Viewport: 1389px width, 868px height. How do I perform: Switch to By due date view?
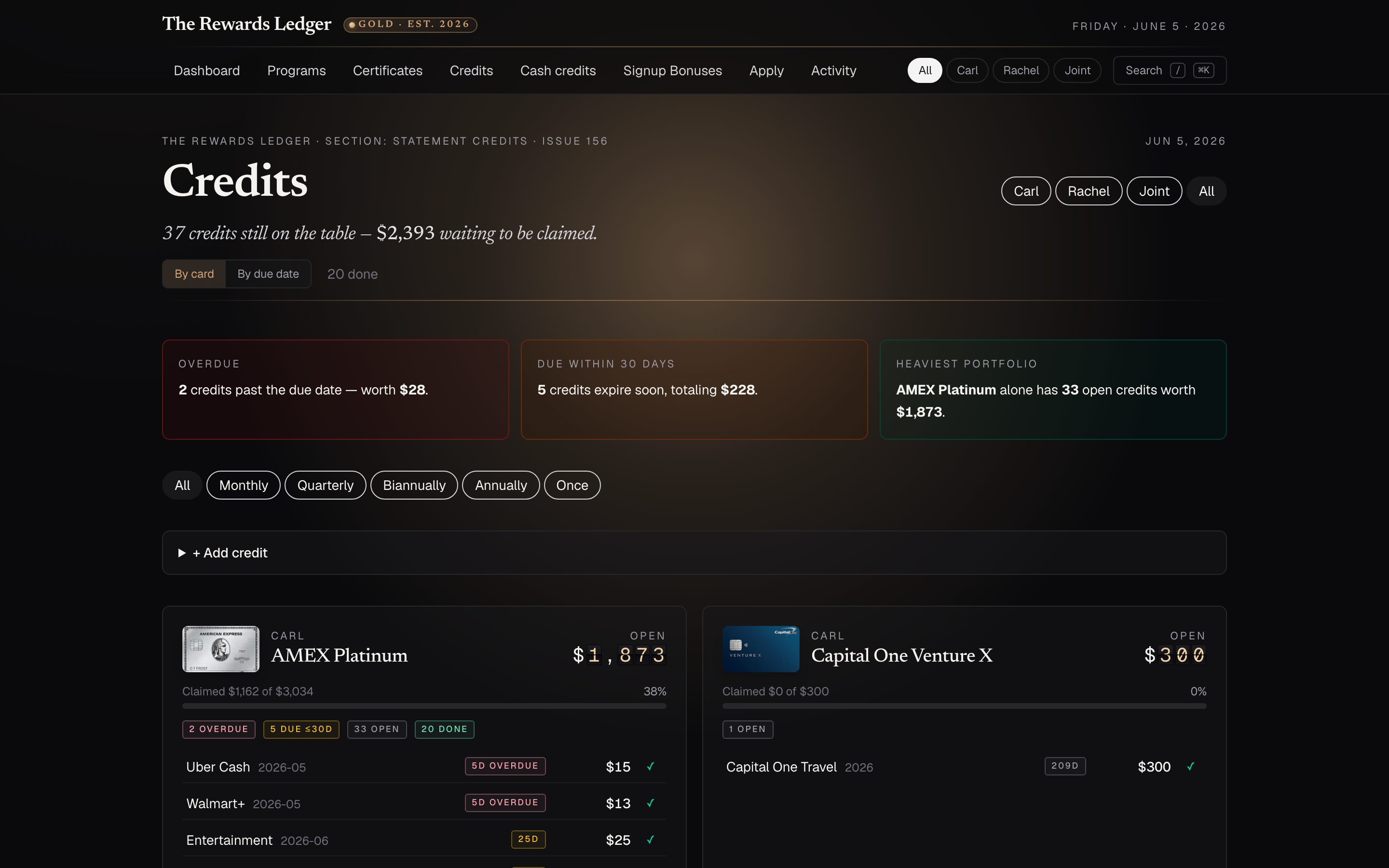(268, 274)
